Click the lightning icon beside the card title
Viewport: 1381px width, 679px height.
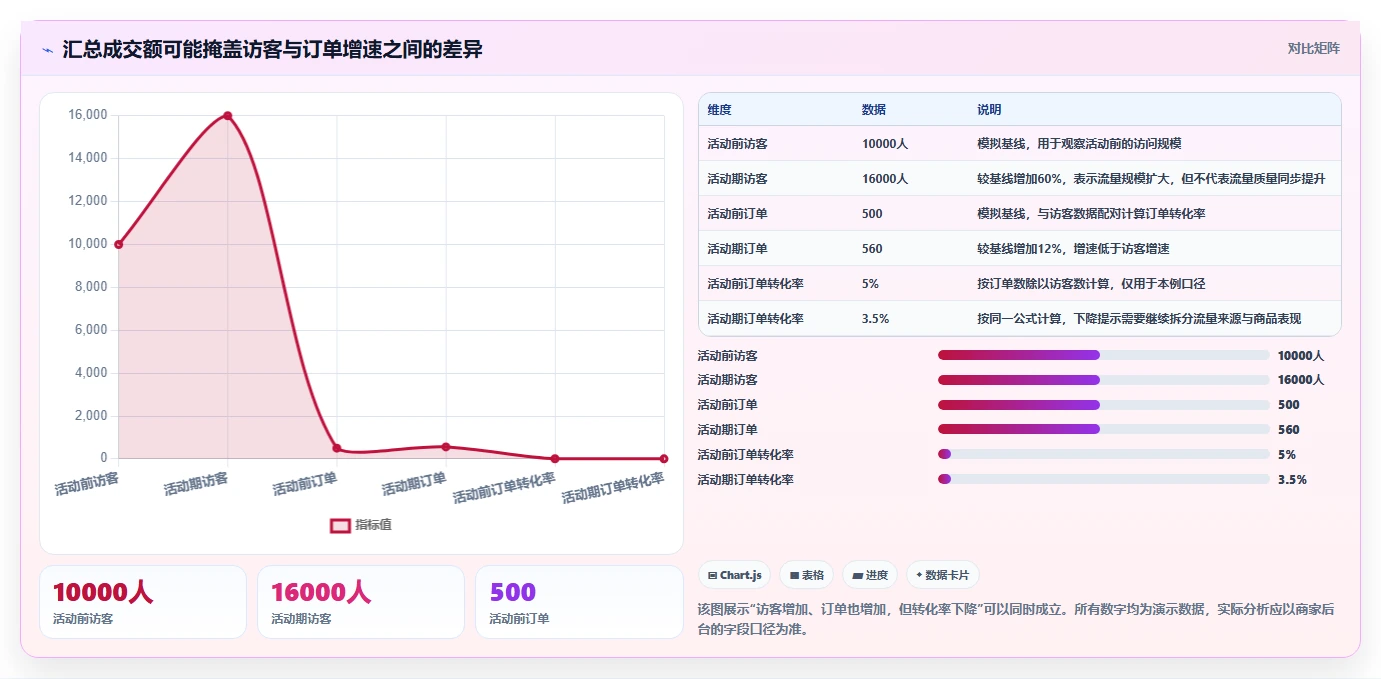point(47,50)
